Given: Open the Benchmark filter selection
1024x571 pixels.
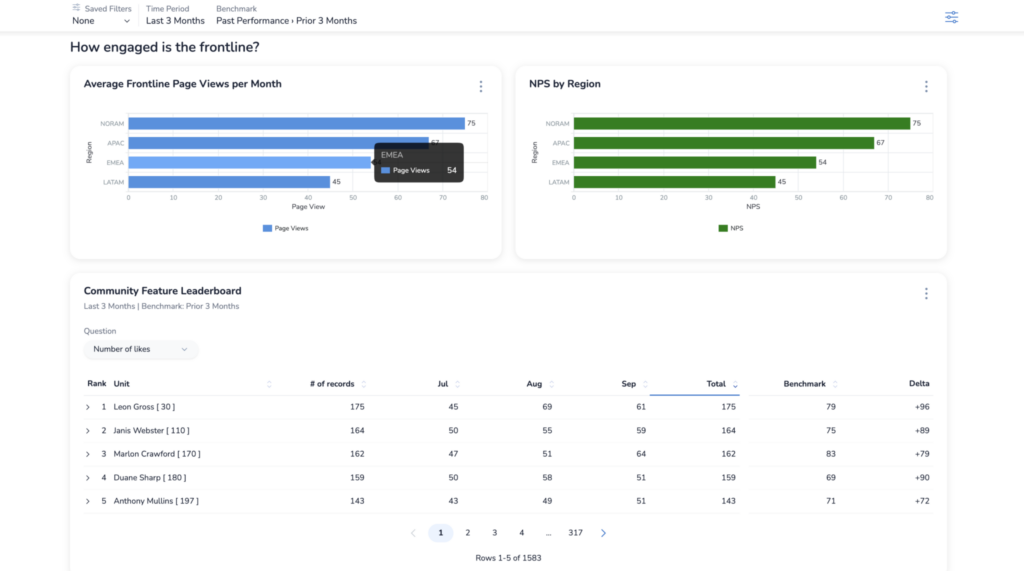Looking at the screenshot, I should coord(286,20).
